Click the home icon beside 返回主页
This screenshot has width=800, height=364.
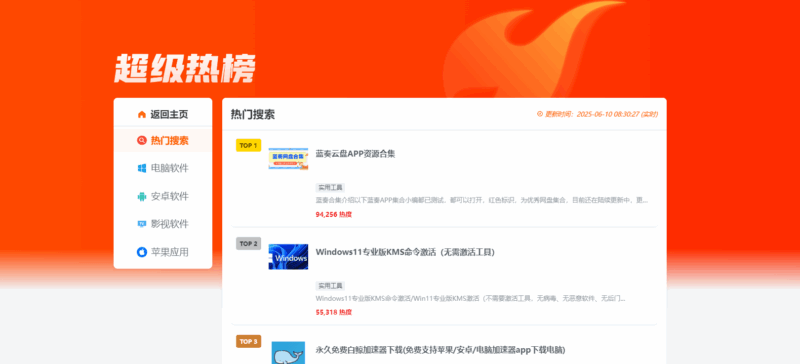pyautogui.click(x=142, y=114)
